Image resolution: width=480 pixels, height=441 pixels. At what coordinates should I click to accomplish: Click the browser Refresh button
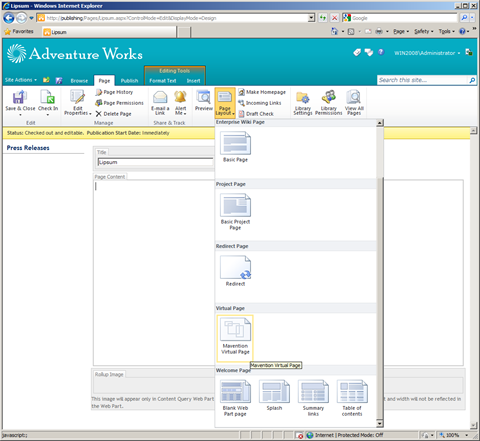pyautogui.click(x=323, y=18)
